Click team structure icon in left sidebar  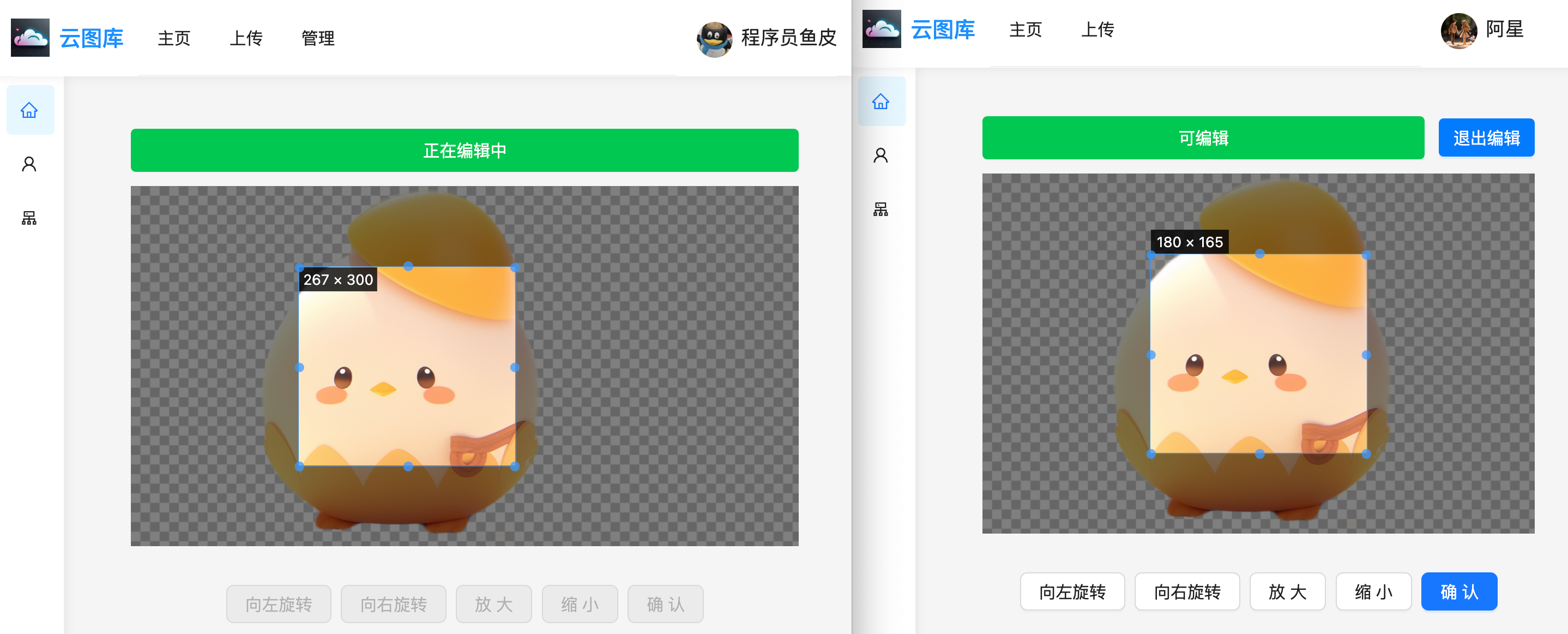[x=29, y=217]
